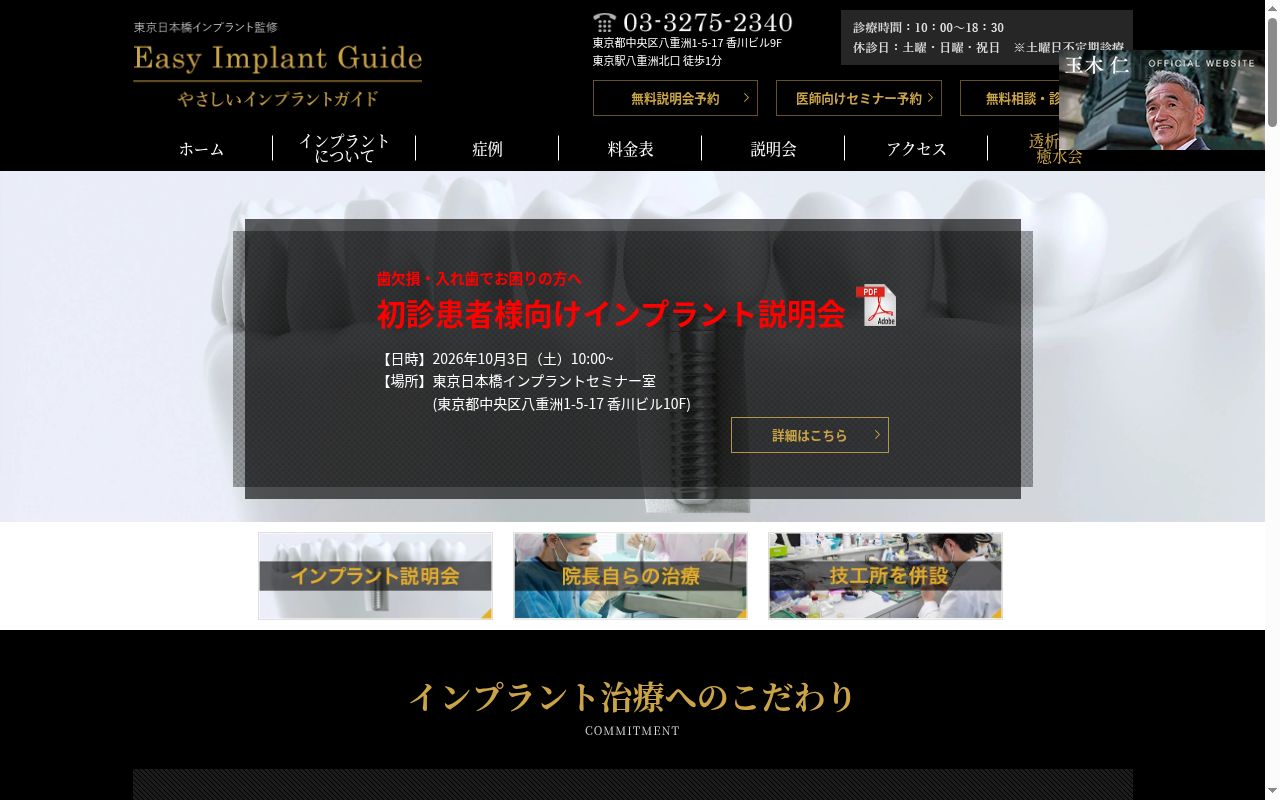Click 初診患者様向けインプラント説明会 heading
This screenshot has height=800, width=1280.
tap(611, 314)
